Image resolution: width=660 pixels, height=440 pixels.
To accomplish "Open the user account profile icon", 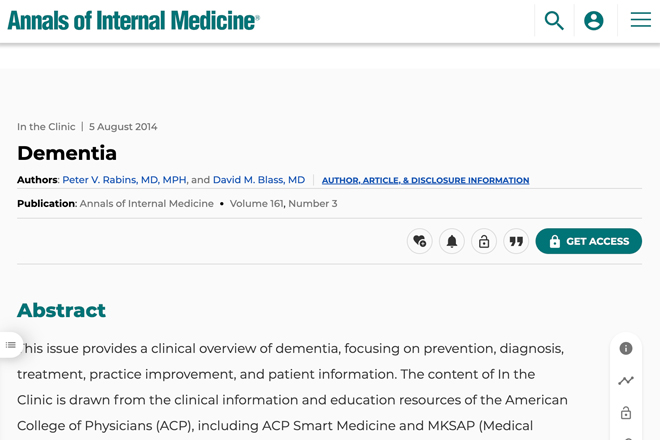I will [x=593, y=21].
